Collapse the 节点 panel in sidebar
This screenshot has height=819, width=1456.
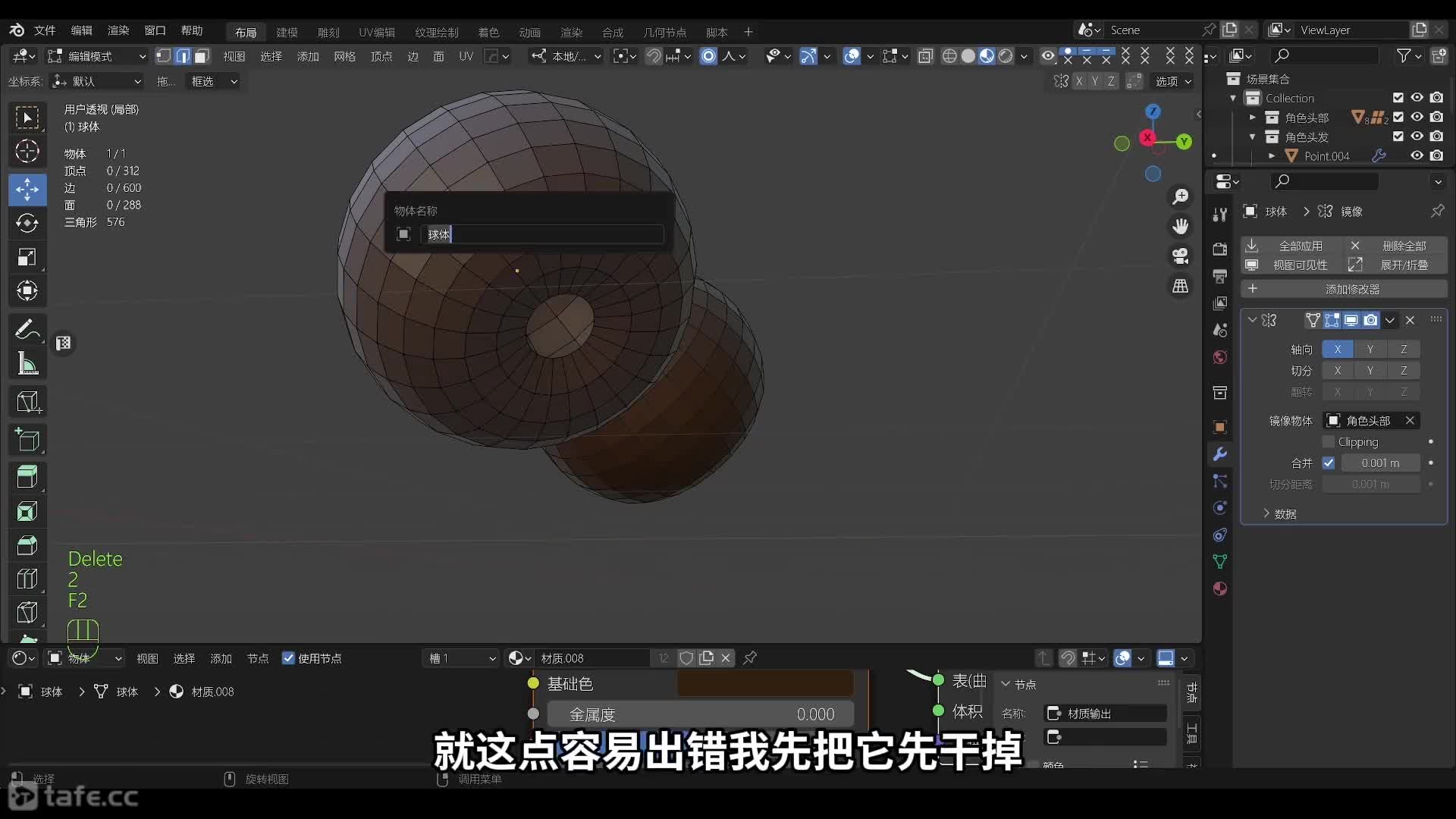coord(1006,684)
